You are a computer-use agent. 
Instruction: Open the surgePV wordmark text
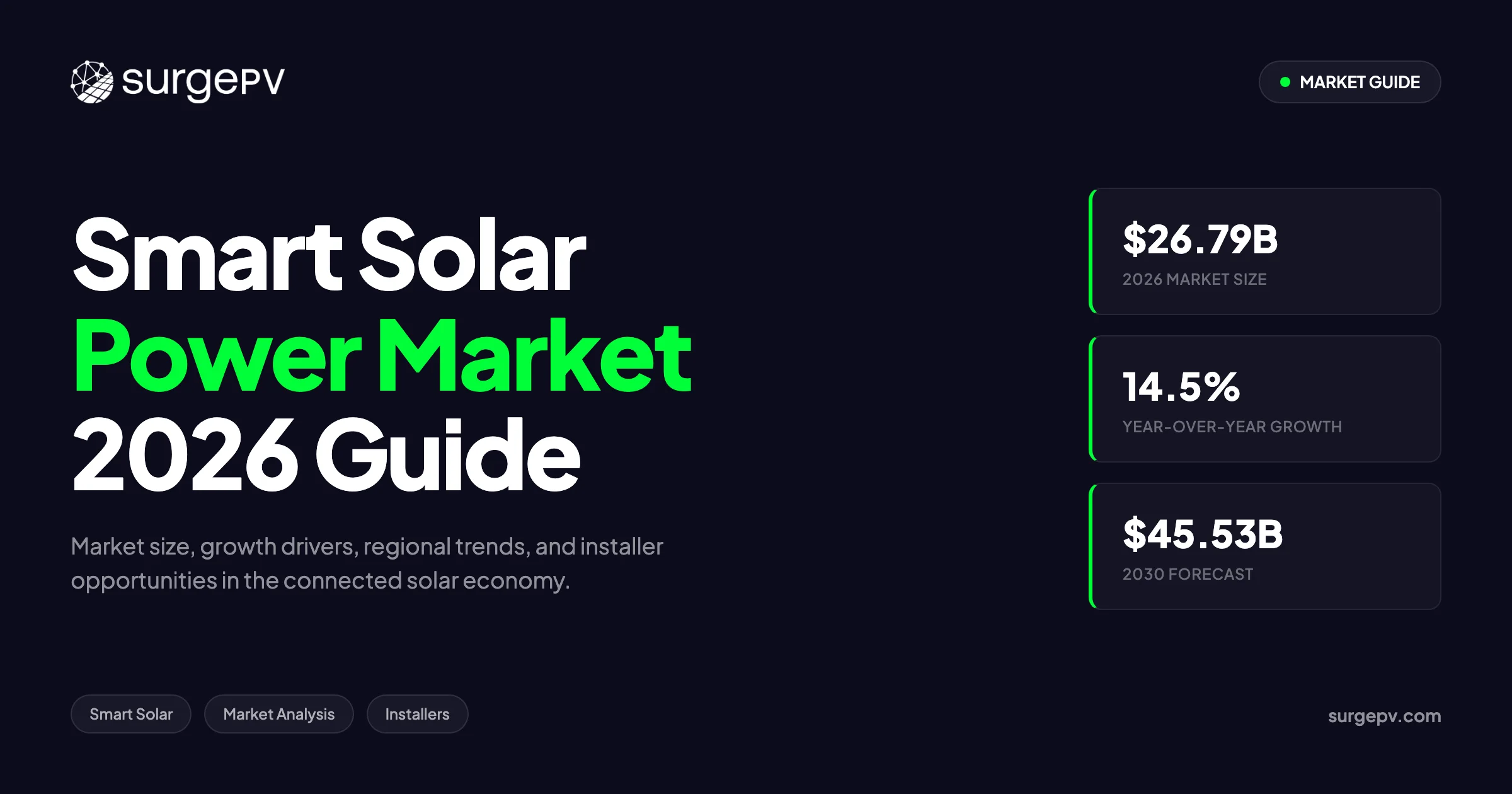[203, 83]
